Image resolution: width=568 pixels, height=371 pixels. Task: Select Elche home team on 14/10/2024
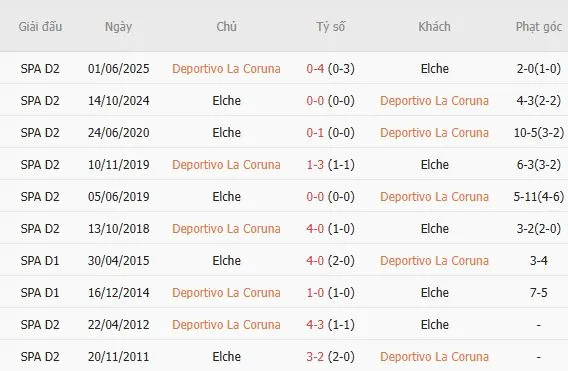[226, 101]
